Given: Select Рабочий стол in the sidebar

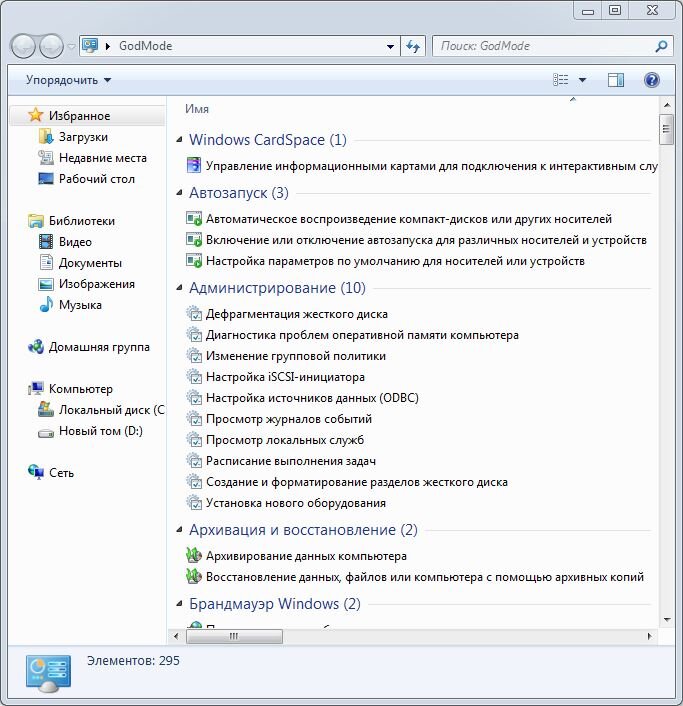Looking at the screenshot, I should 97,179.
